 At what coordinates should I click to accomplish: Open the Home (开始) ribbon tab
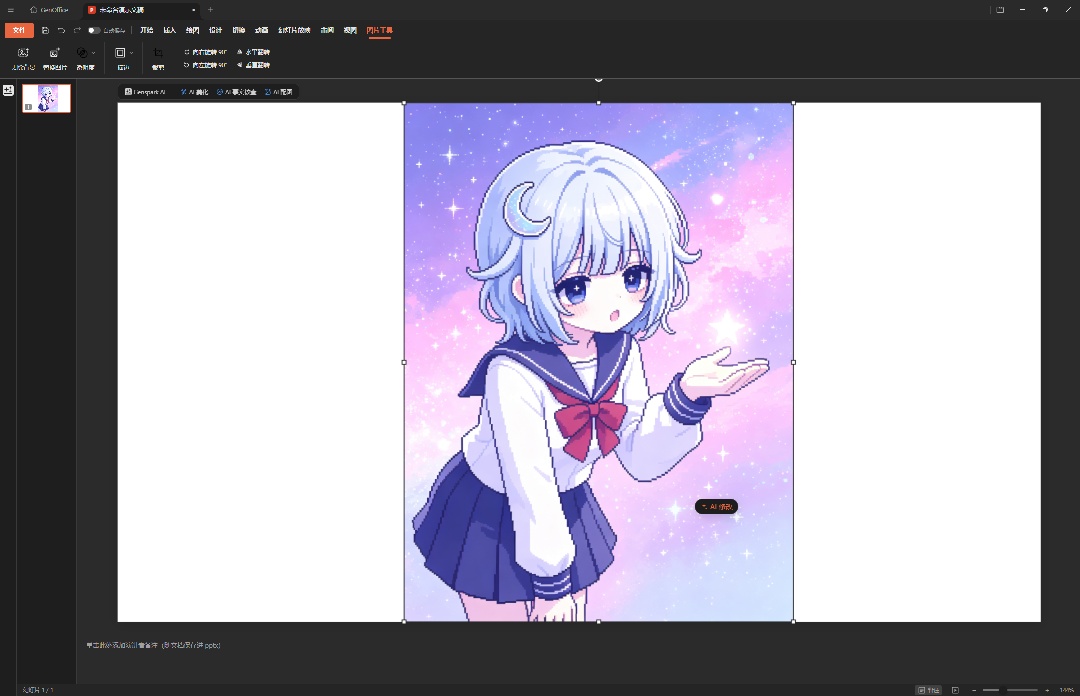point(147,30)
